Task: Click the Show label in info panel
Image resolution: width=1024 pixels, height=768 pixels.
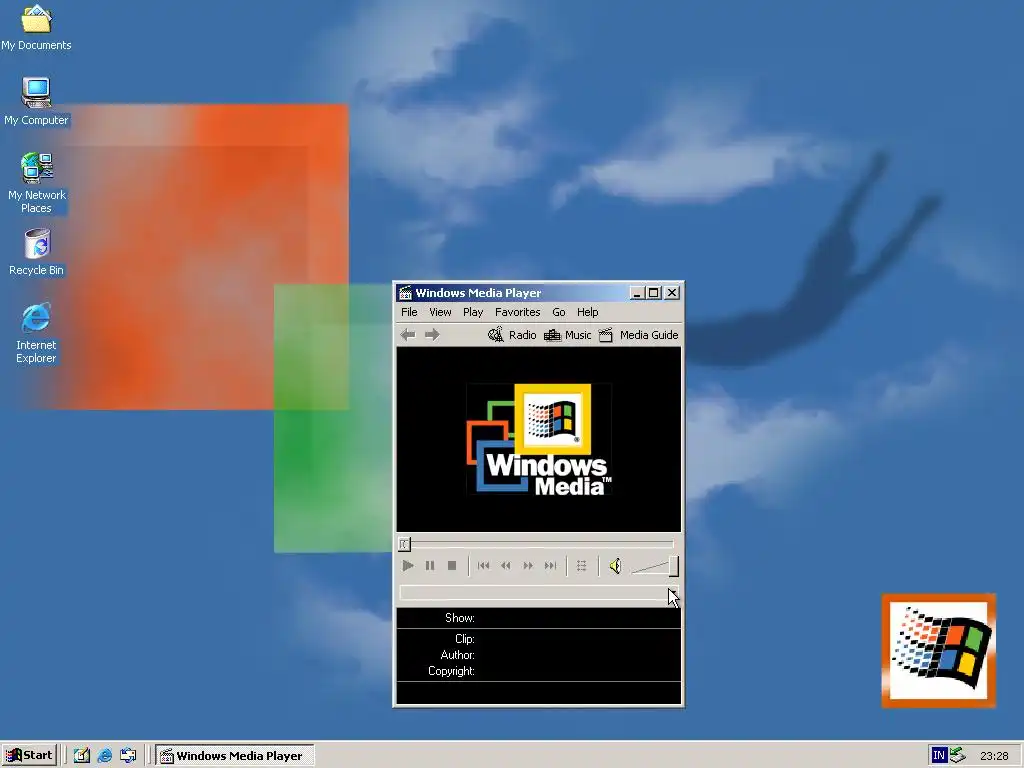Action: click(x=460, y=618)
